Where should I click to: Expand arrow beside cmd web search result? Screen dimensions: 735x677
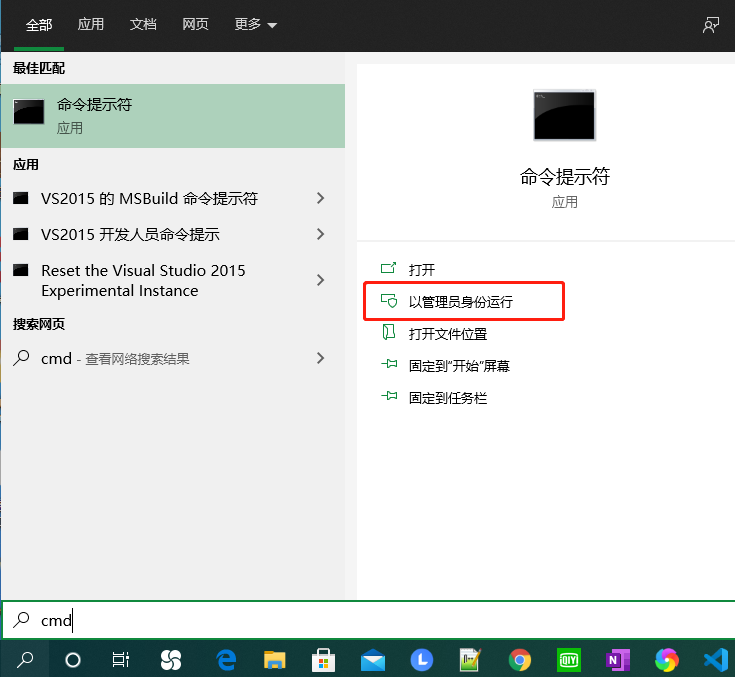coord(320,357)
